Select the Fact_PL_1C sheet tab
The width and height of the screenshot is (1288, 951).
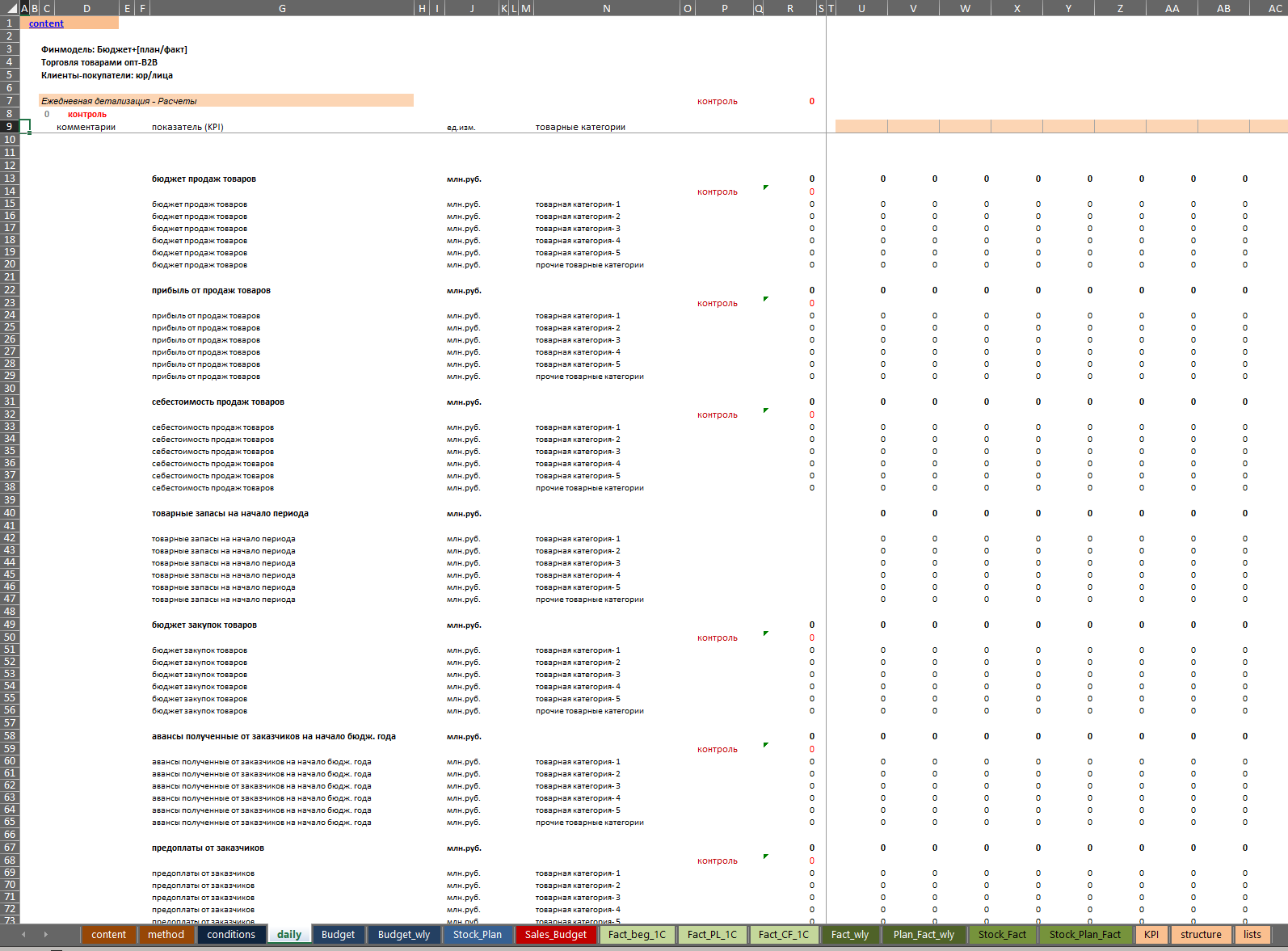[x=712, y=935]
